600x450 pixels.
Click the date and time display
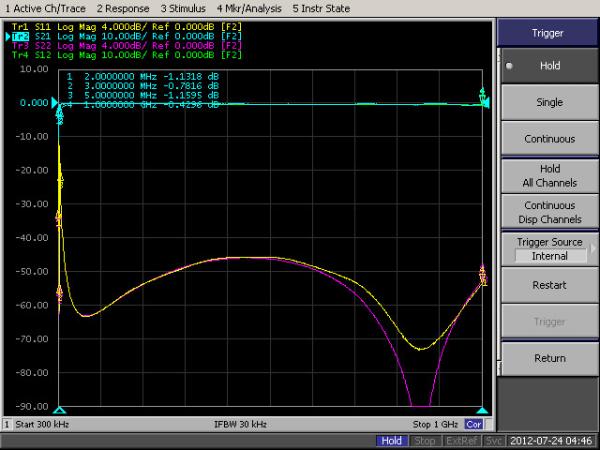(552, 441)
